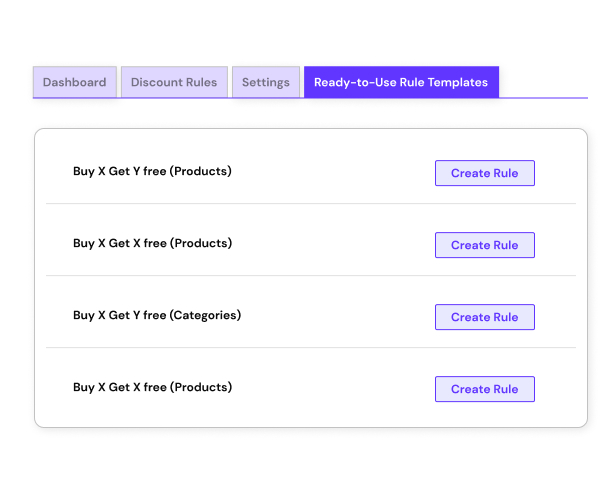Click Create Rule in the last template row
The image size is (610, 500).
[485, 389]
